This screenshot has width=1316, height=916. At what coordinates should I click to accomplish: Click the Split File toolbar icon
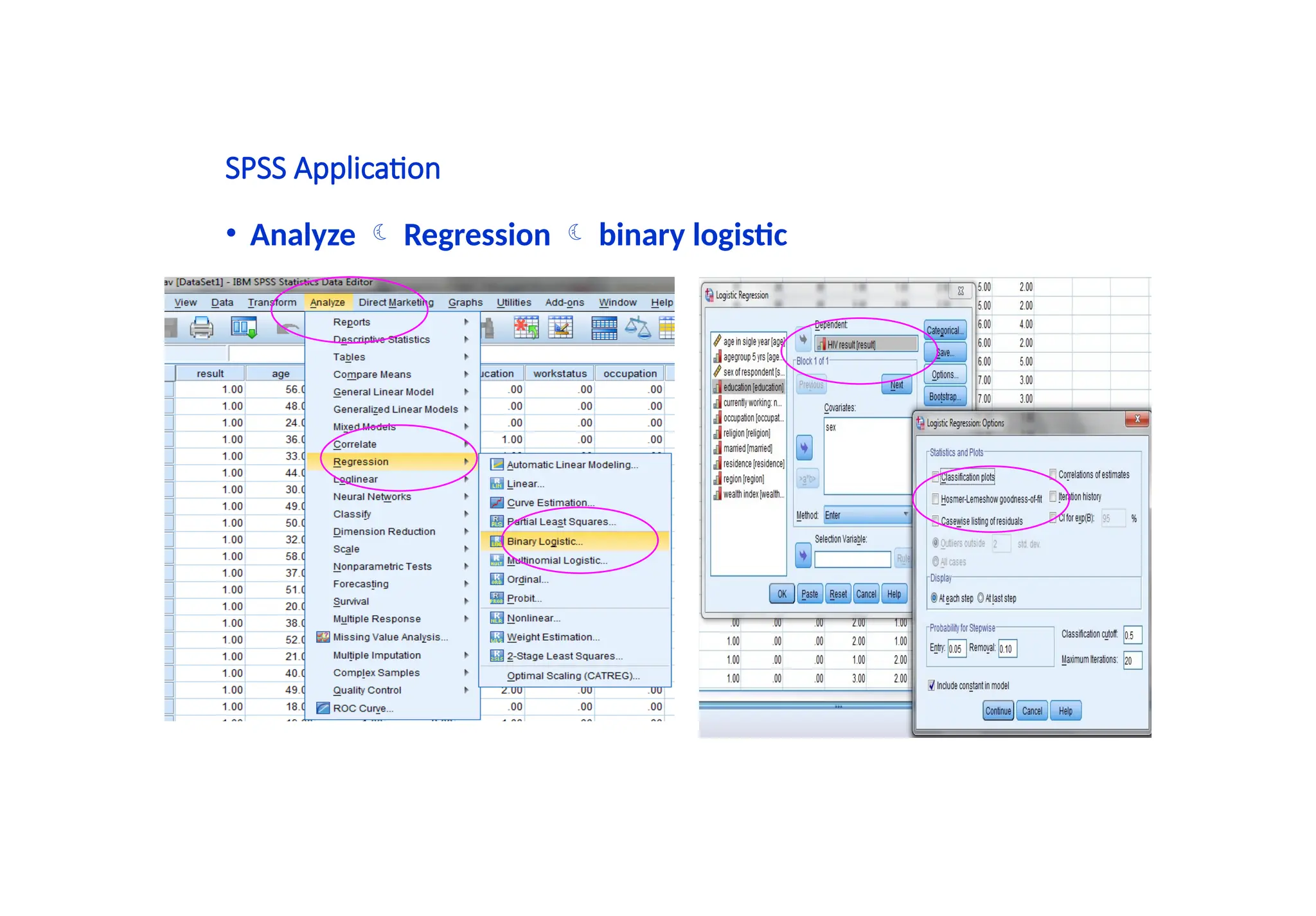pyautogui.click(x=604, y=328)
